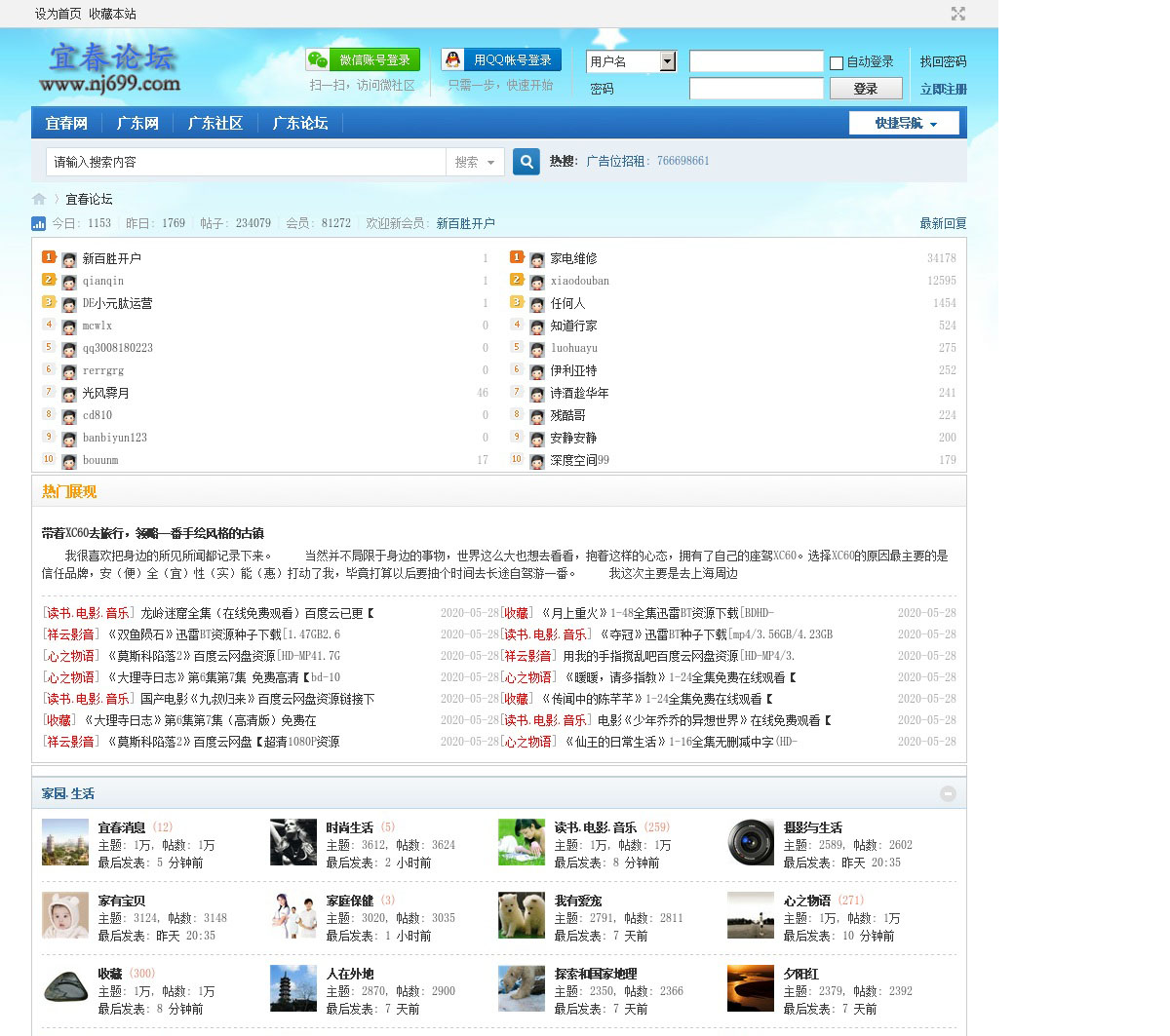The width and height of the screenshot is (1170, 1036).
Task: Open the 宜春消息 forum title
Action: pos(122,827)
